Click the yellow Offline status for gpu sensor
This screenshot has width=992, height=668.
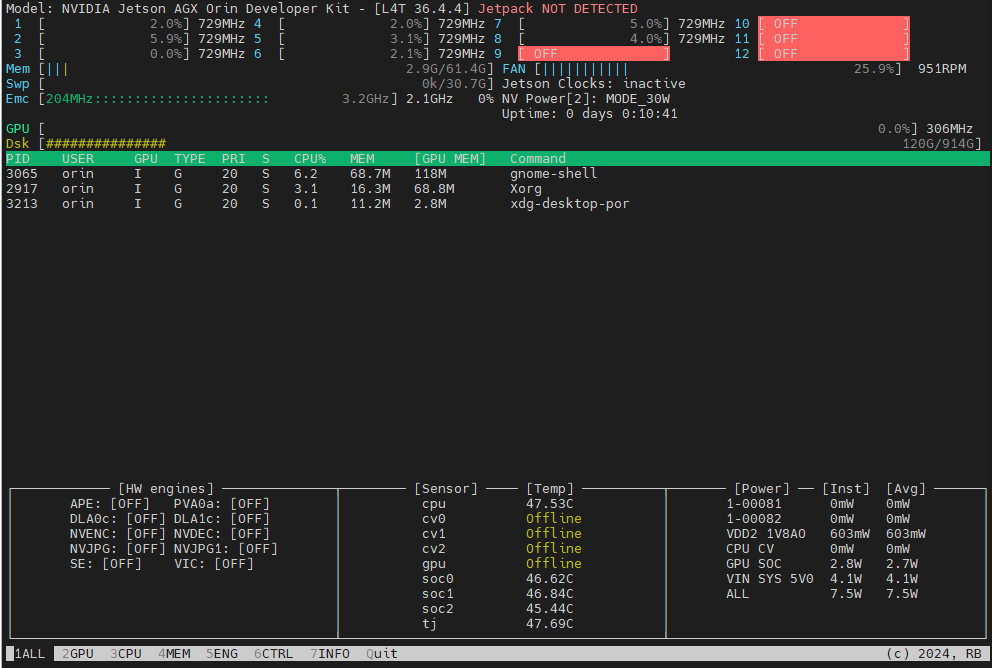pos(554,564)
